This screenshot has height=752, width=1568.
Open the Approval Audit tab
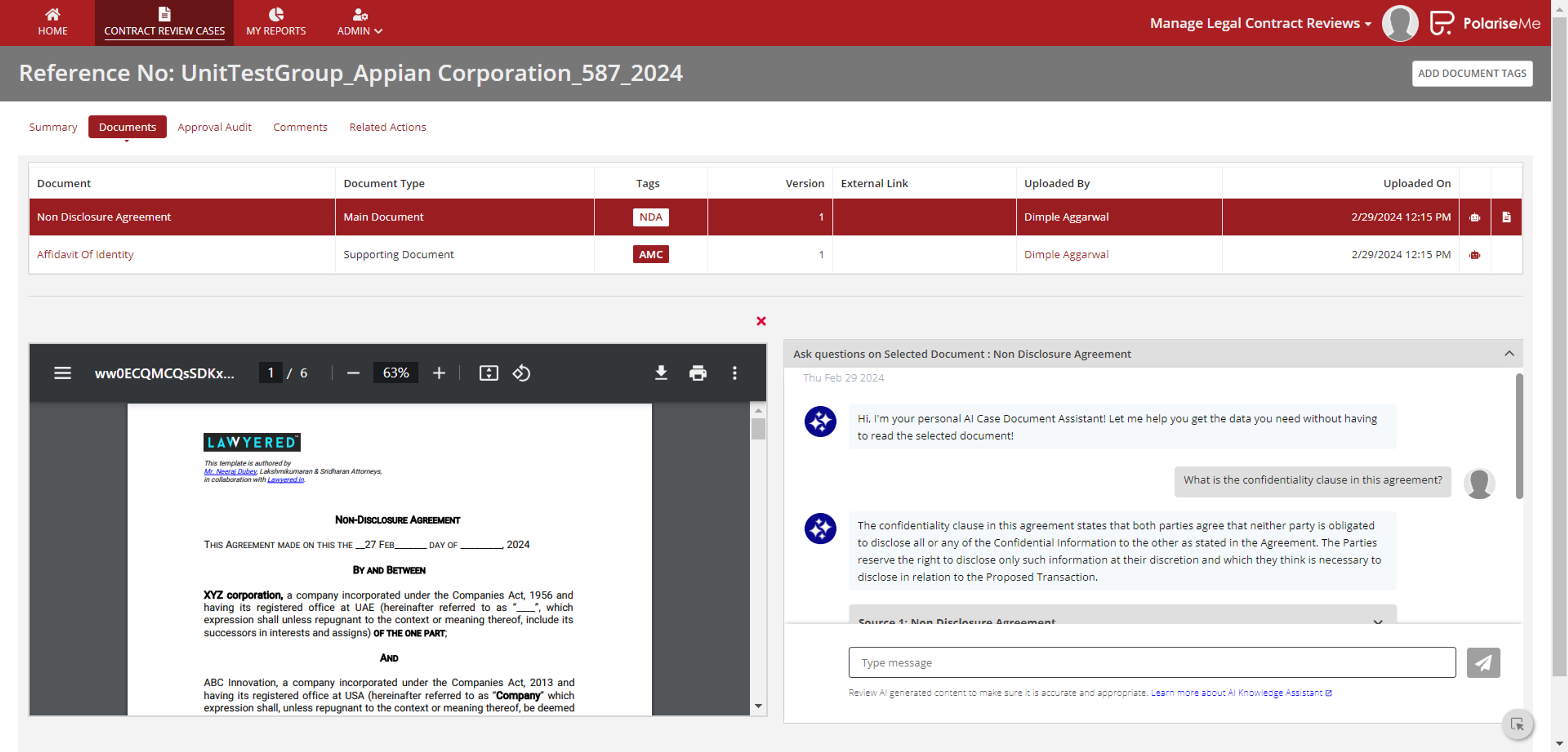click(214, 127)
